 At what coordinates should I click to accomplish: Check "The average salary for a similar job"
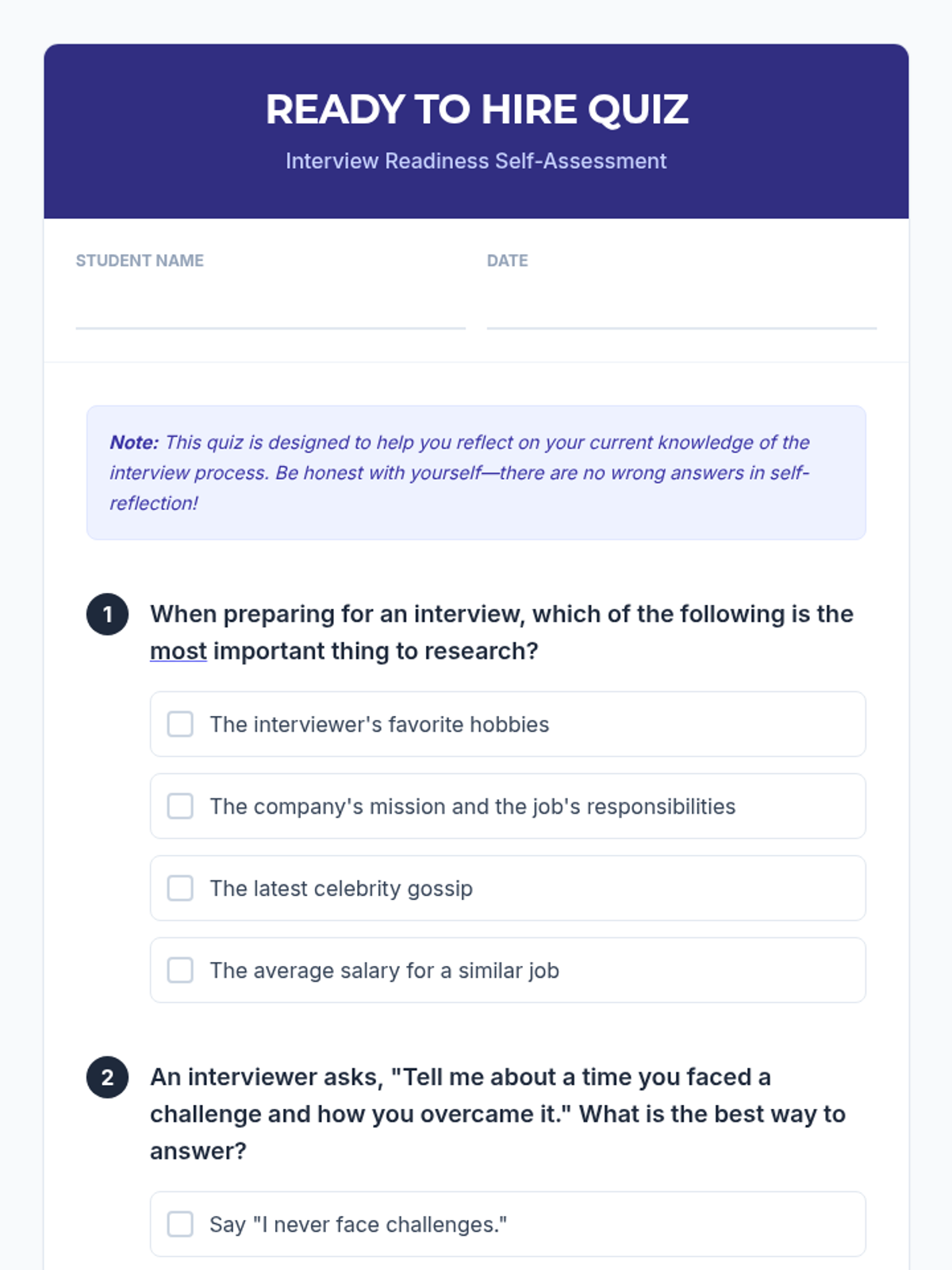[180, 970]
